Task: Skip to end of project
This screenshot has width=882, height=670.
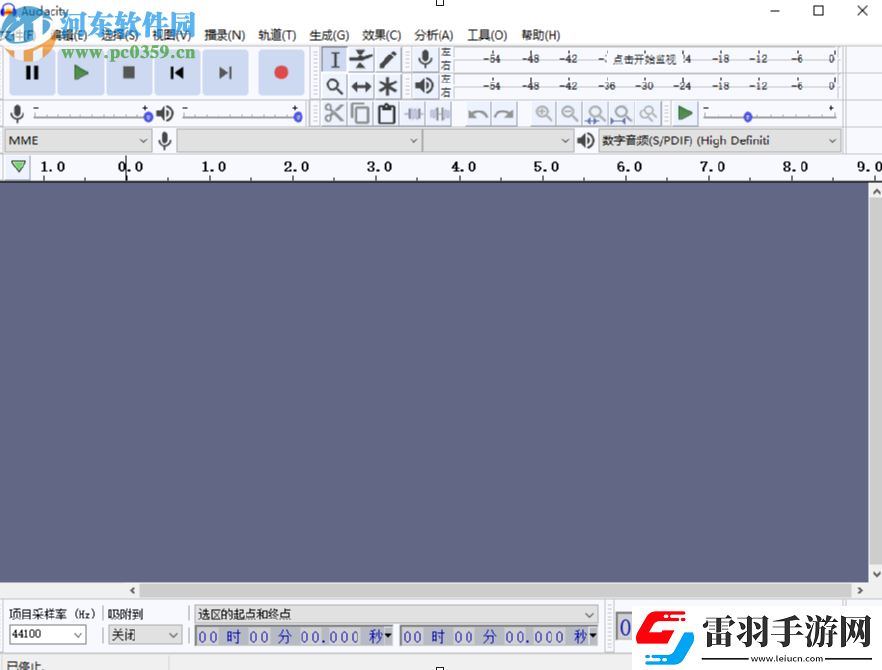Action: (226, 73)
